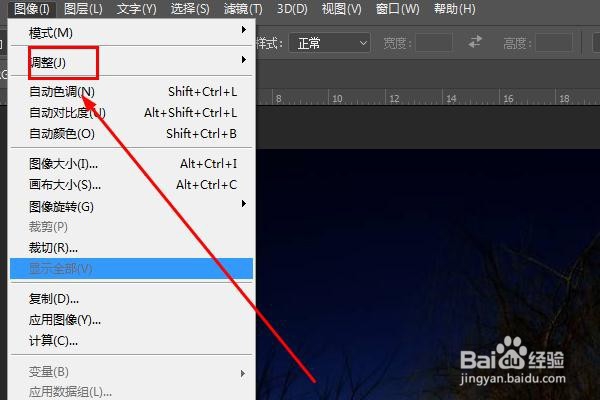Click the 宽度 input field
Screen dimensions: 600x400
(x=434, y=42)
